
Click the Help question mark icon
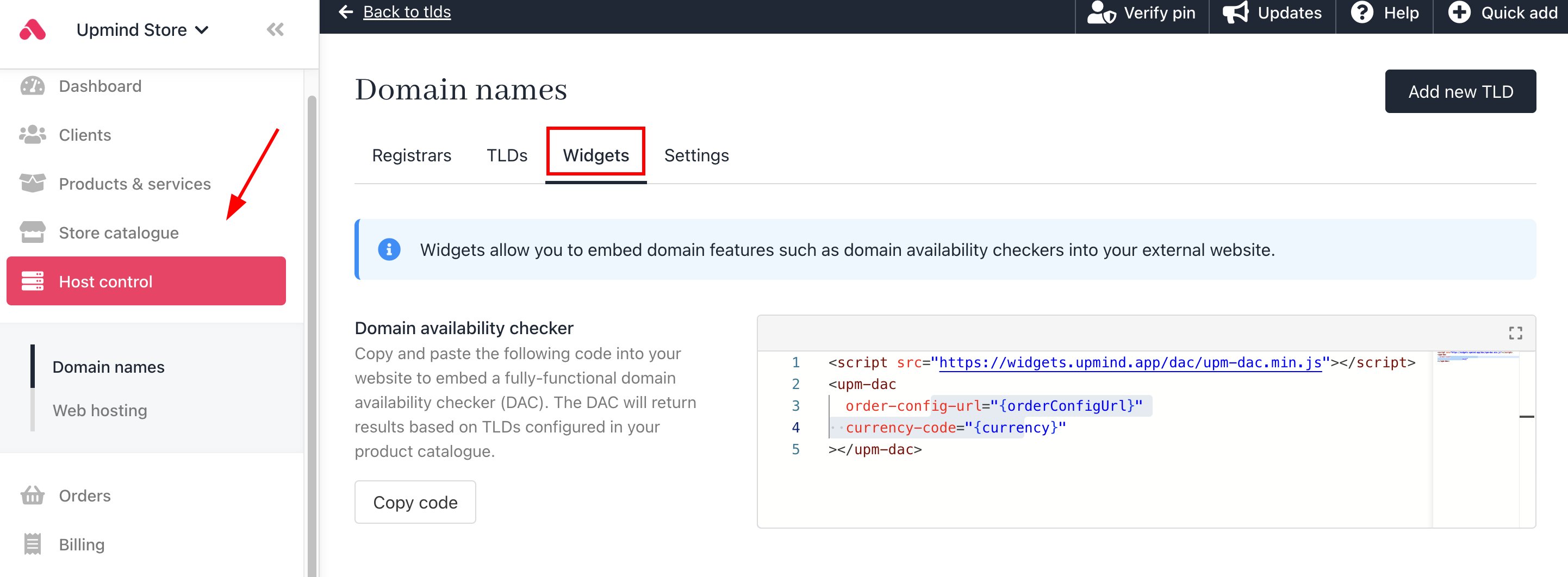[x=1361, y=12]
